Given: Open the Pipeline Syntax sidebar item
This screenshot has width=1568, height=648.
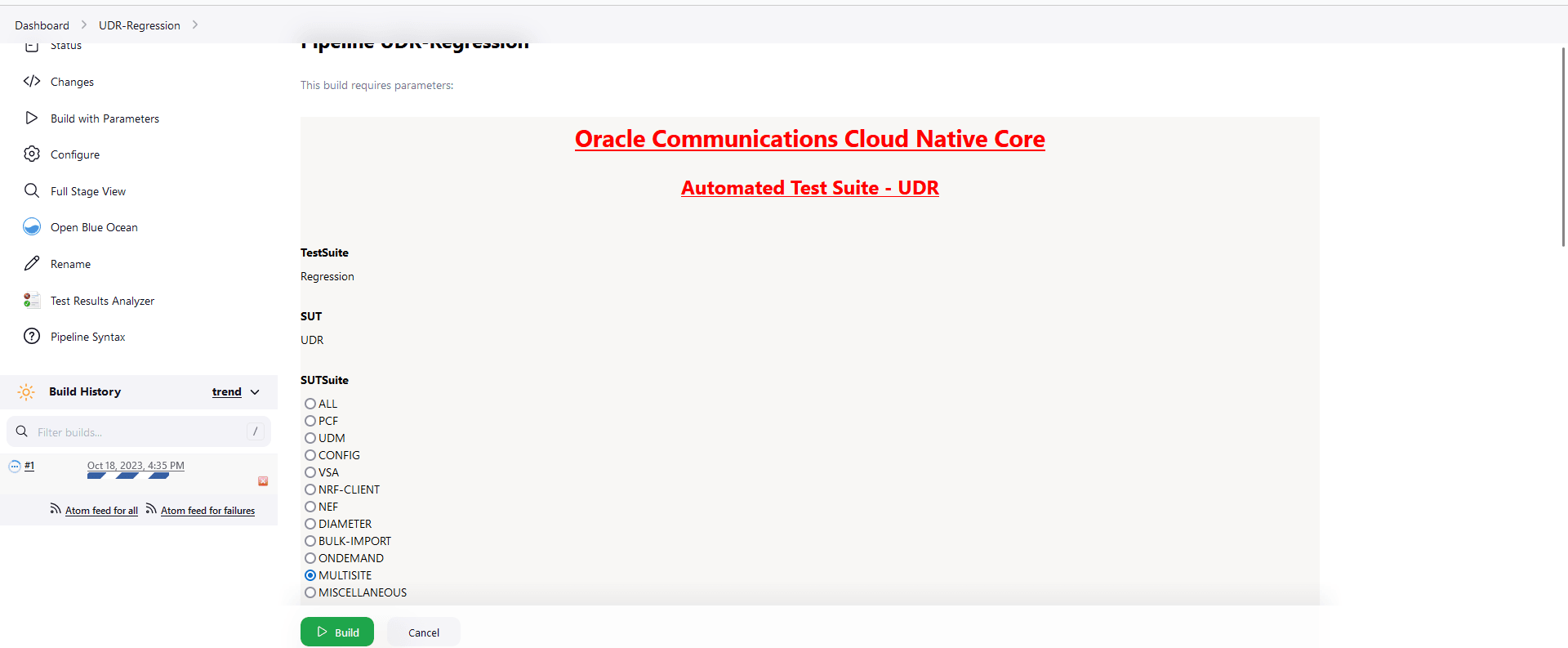Looking at the screenshot, I should click(87, 337).
